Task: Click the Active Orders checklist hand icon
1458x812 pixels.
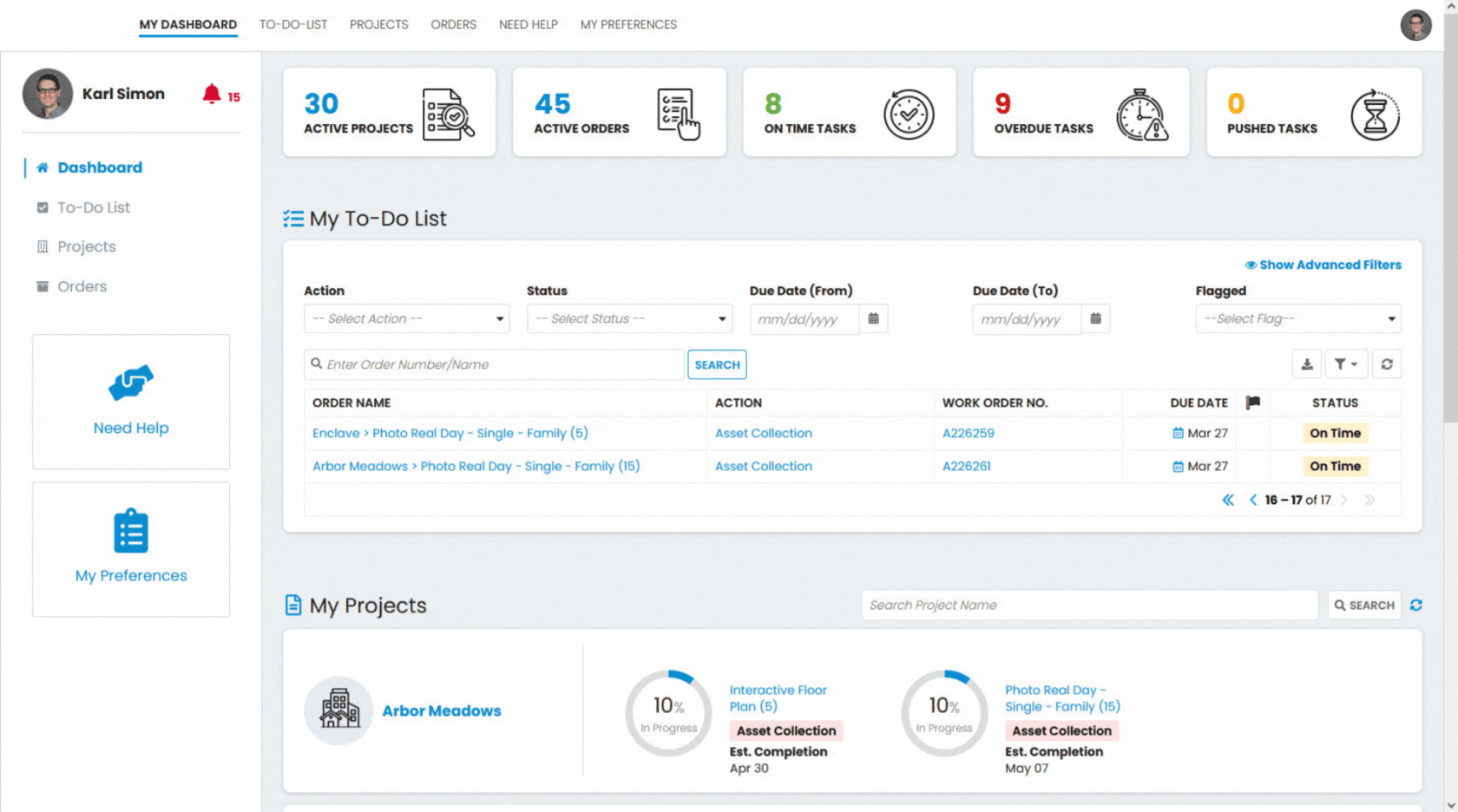Action: pyautogui.click(x=679, y=114)
